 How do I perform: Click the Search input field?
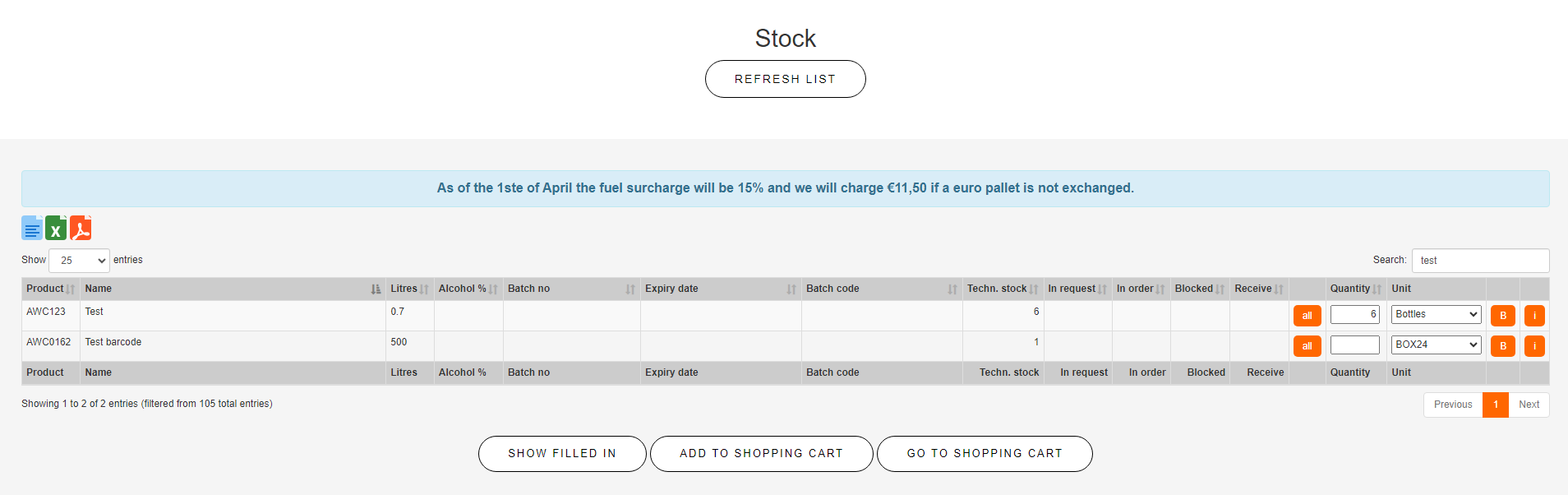(x=1480, y=261)
